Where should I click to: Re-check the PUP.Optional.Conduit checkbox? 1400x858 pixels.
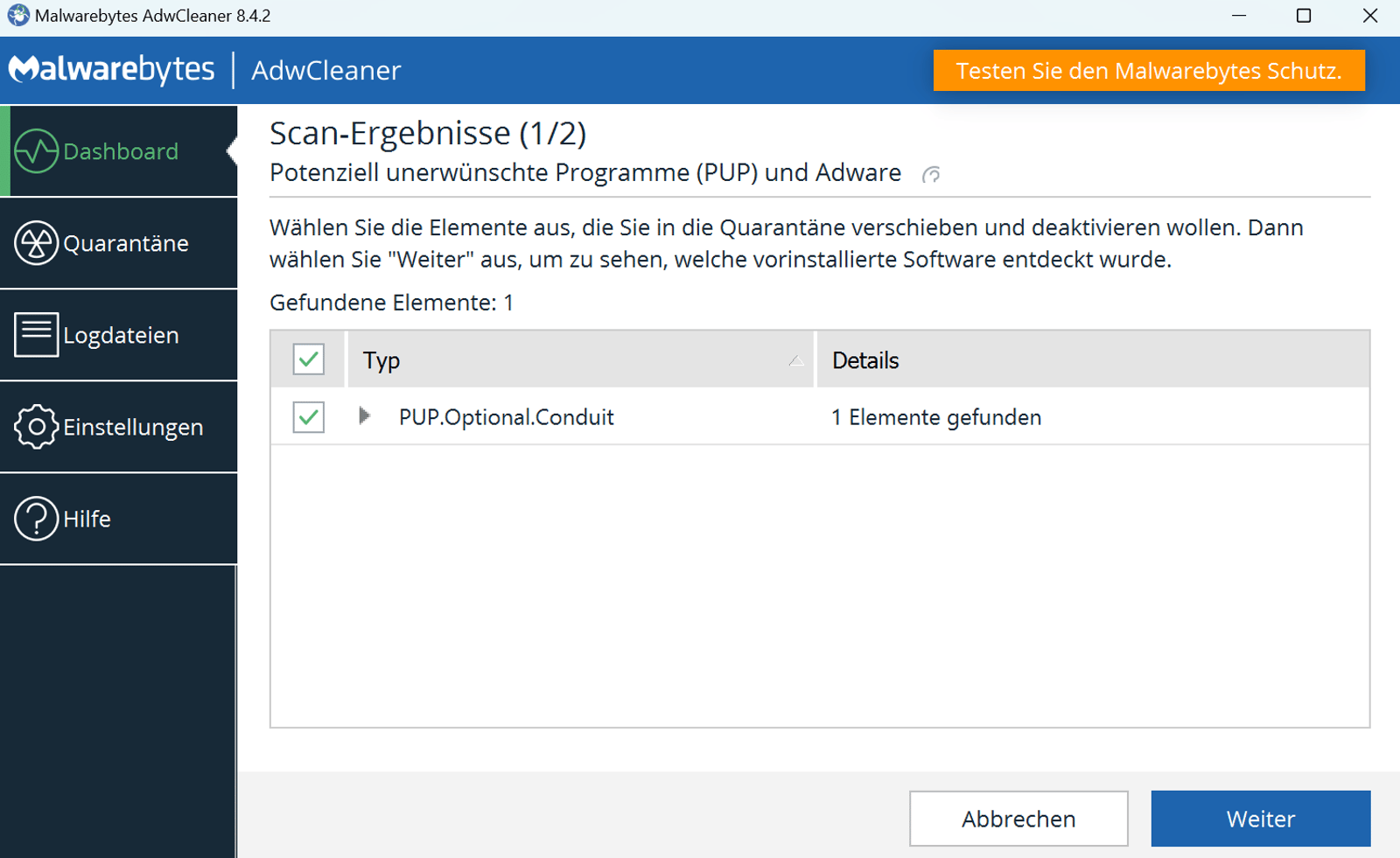307,417
